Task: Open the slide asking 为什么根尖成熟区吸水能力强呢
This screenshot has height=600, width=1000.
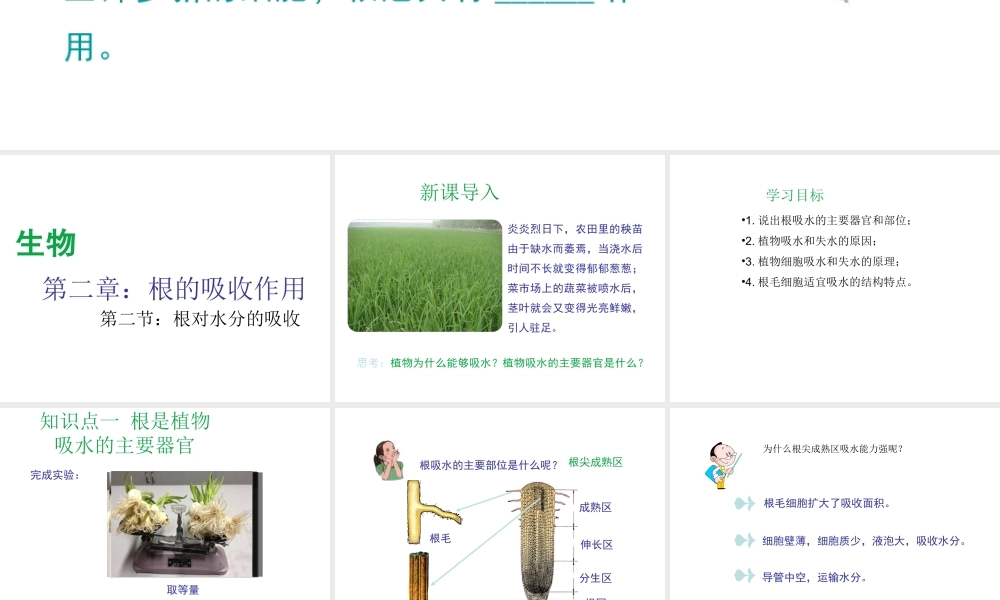Action: (x=835, y=504)
